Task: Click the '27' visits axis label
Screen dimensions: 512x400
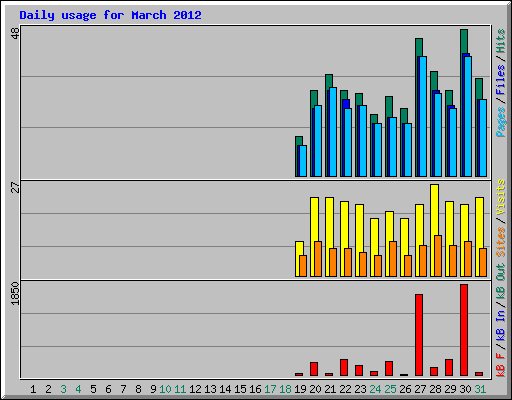Action: (15, 187)
